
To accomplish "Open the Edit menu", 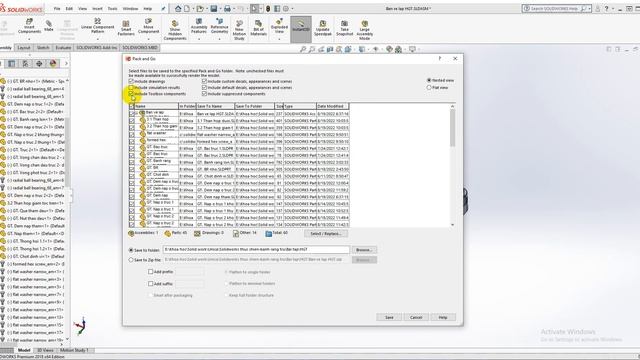I will (x=69, y=8).
